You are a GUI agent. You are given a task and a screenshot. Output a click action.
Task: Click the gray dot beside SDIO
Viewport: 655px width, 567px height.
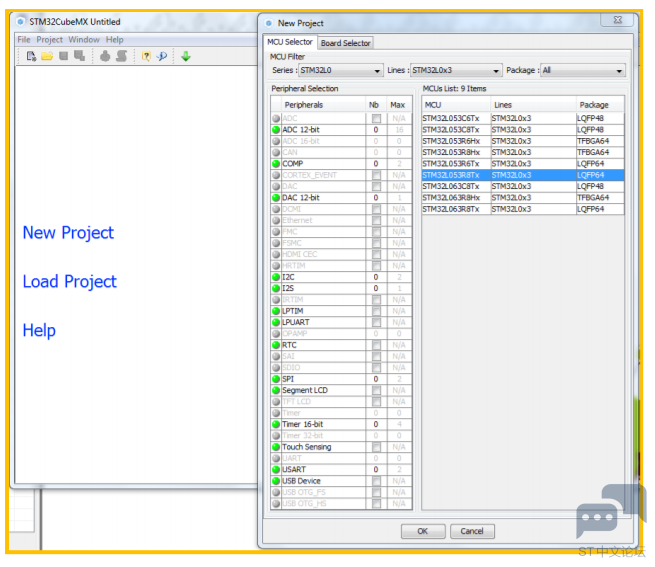tap(276, 368)
